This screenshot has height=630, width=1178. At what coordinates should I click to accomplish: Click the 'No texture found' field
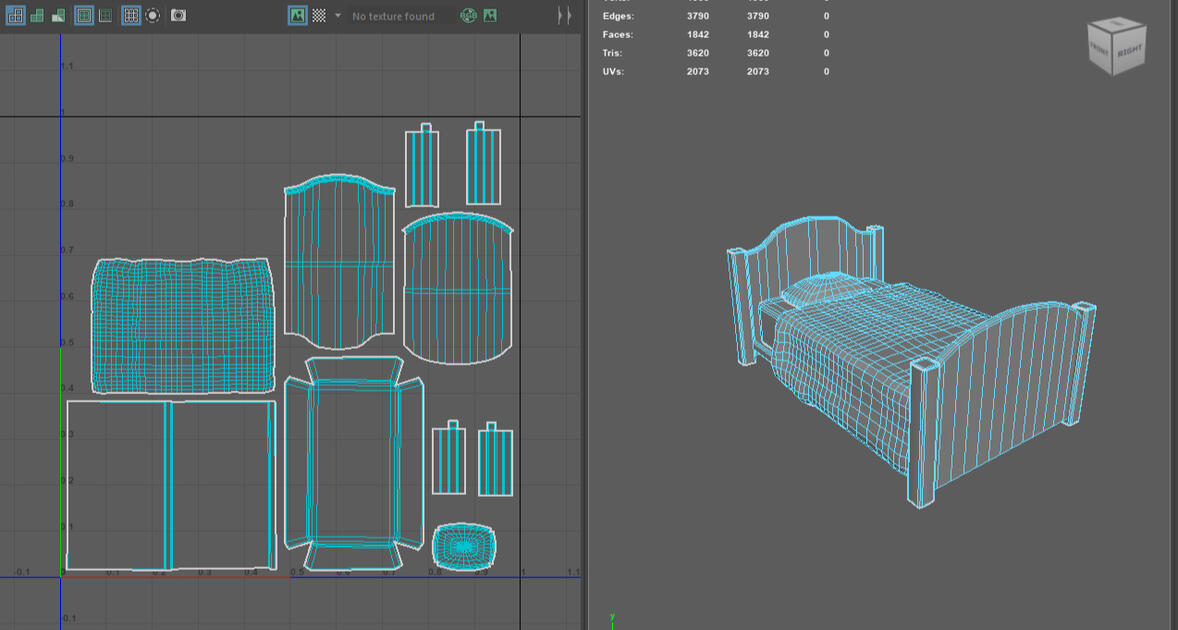tap(393, 16)
